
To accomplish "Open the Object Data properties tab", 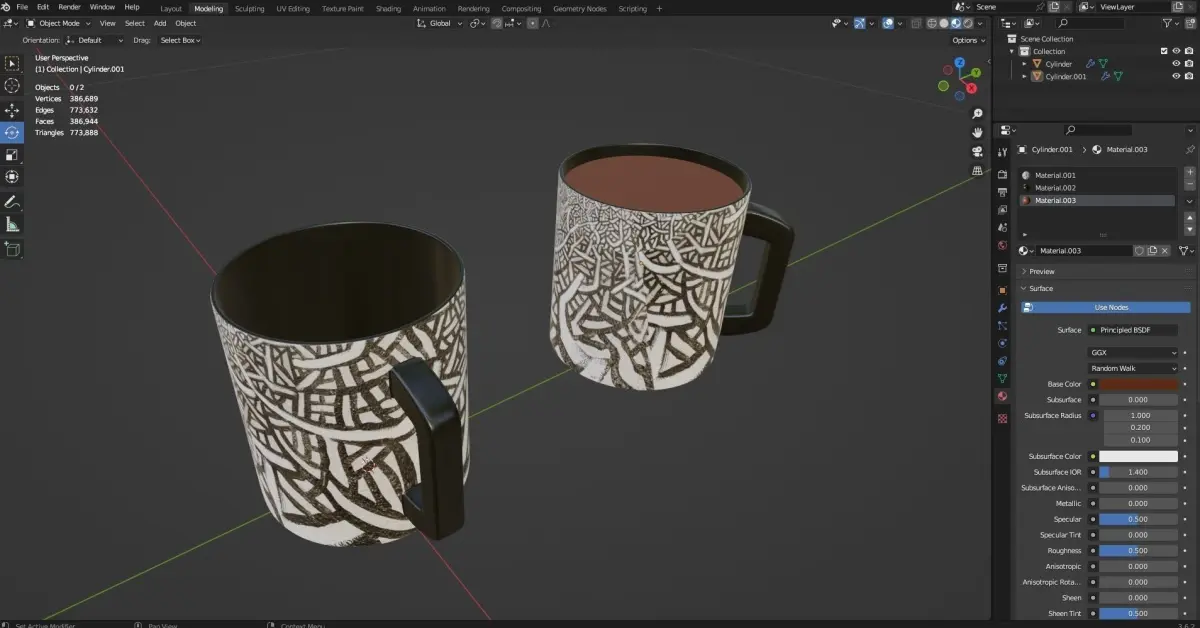I will click(x=1002, y=379).
